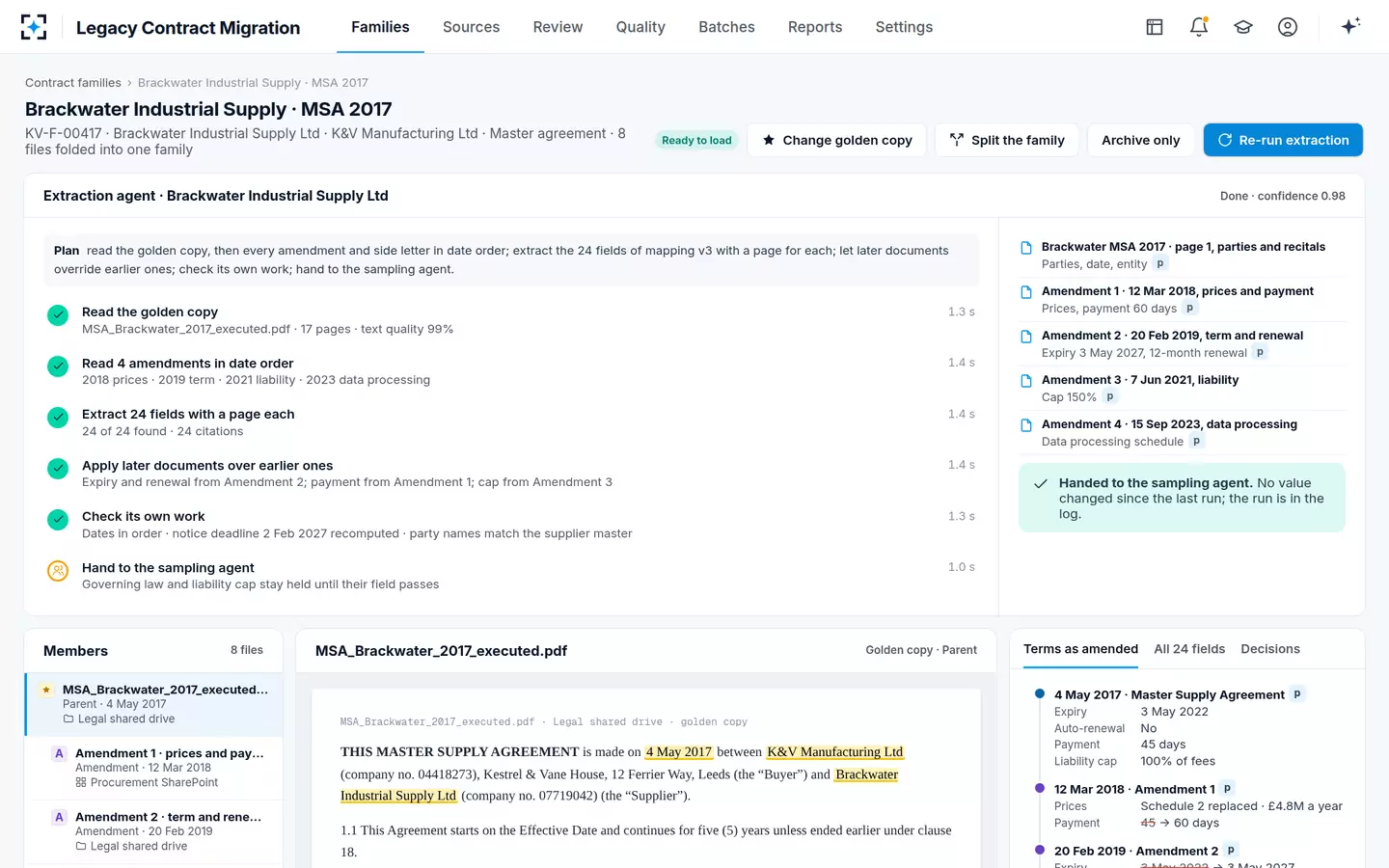1389x868 pixels.
Task: Click the '8 files' count in Members
Action: pos(247,650)
